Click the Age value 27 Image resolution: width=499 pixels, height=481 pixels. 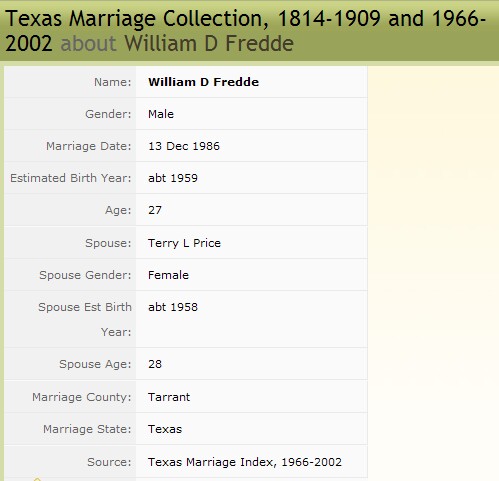[x=155, y=210]
